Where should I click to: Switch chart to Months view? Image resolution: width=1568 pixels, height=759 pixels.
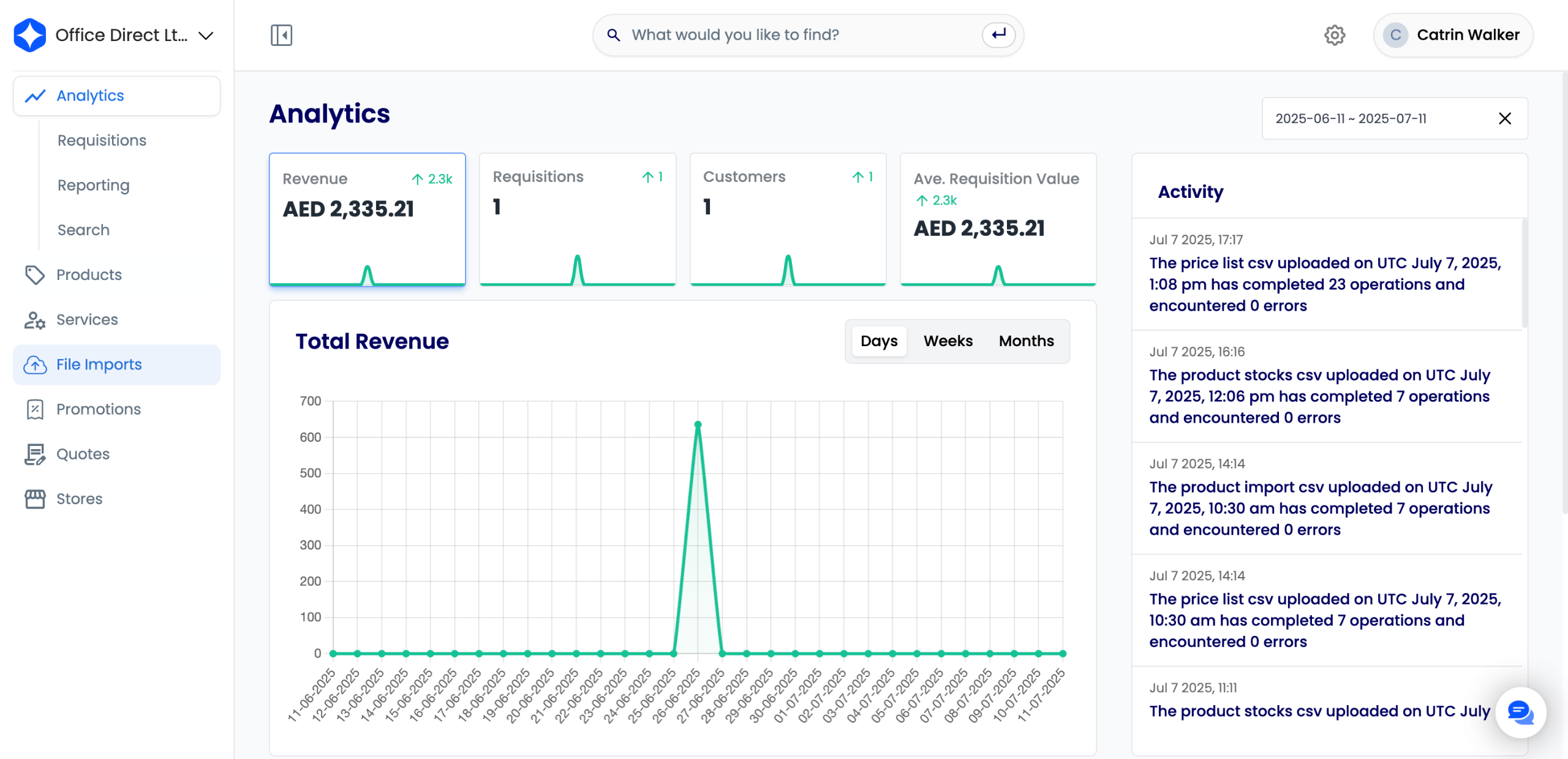point(1026,341)
